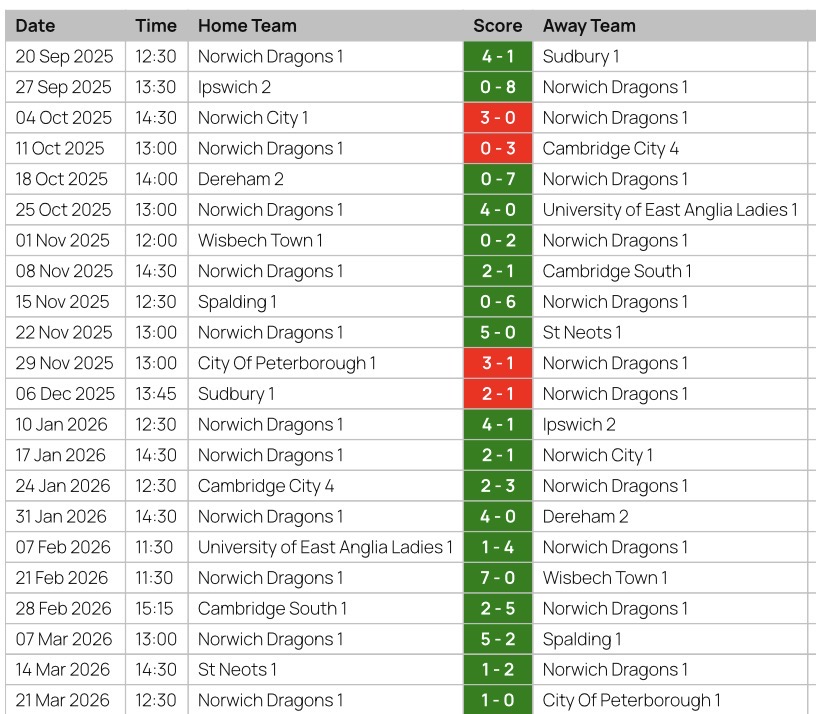This screenshot has height=714, width=816.
Task: Click the 1 - 0 score on 21 Mar 2026
Action: coord(498,700)
